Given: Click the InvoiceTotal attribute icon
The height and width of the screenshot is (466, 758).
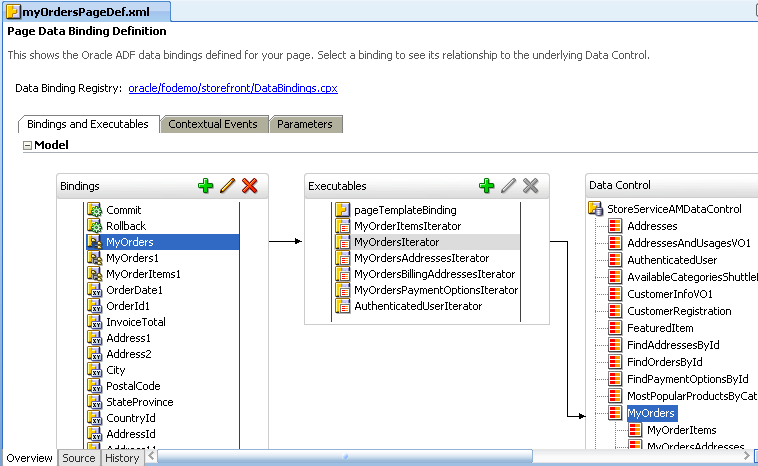Looking at the screenshot, I should 95,321.
